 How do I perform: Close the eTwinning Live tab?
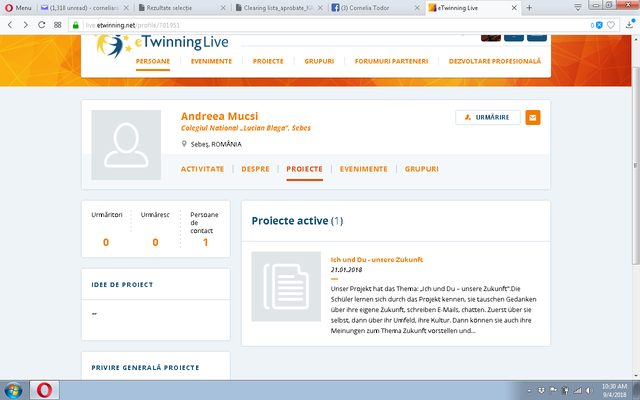514,8
